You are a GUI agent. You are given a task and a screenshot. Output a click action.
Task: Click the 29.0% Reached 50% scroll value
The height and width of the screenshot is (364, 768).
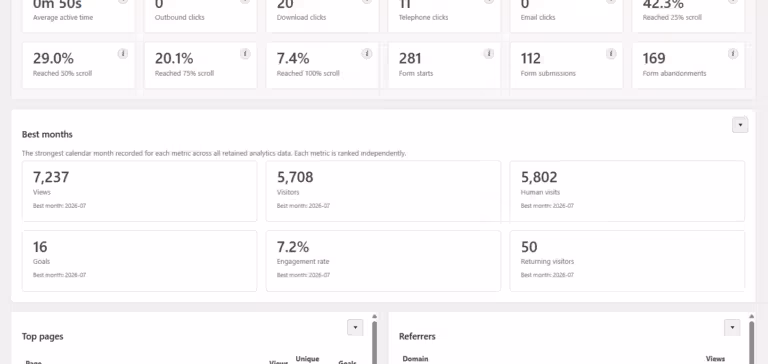pos(53,58)
